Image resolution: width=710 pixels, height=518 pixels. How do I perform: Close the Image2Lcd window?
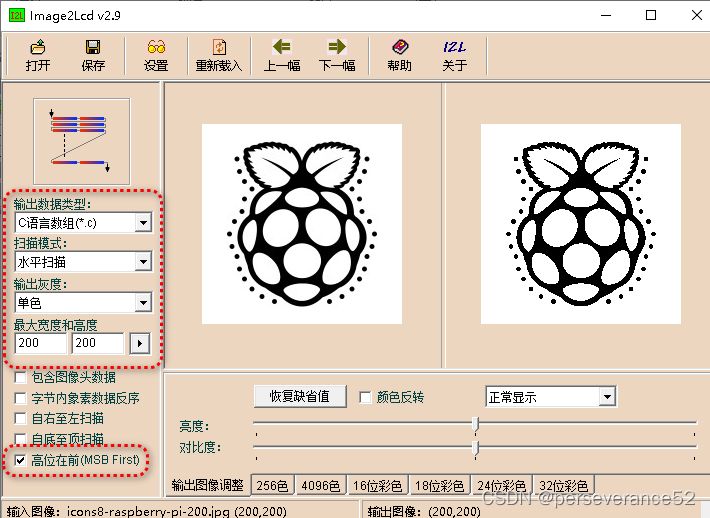697,15
